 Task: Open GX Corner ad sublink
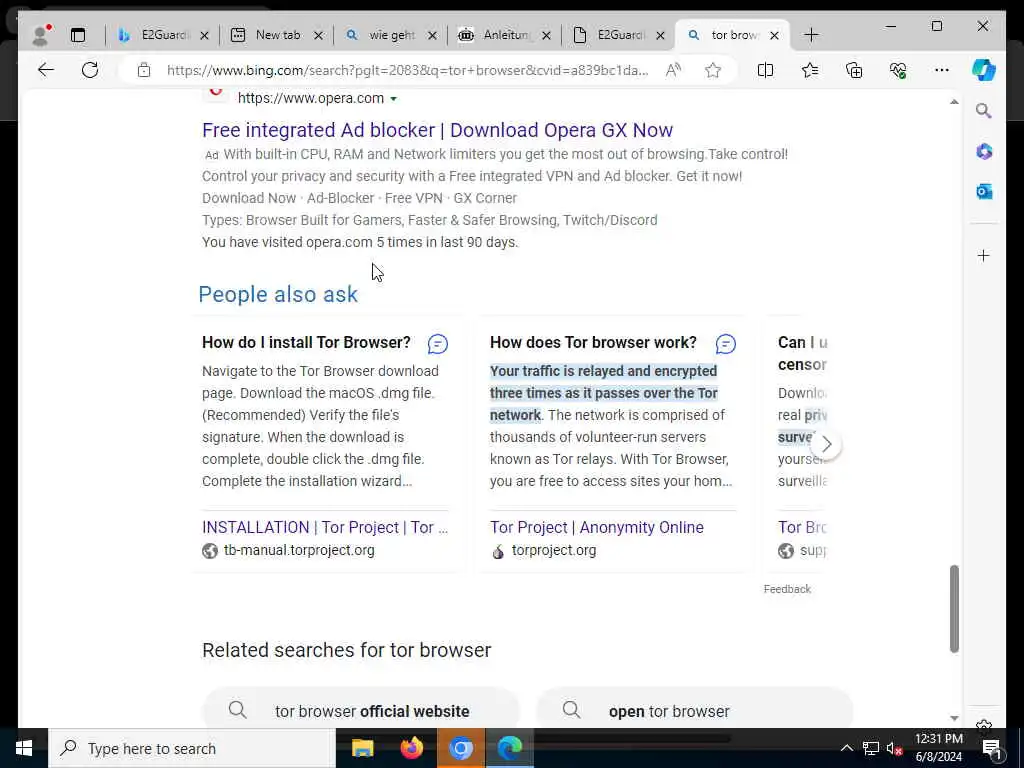coord(485,198)
